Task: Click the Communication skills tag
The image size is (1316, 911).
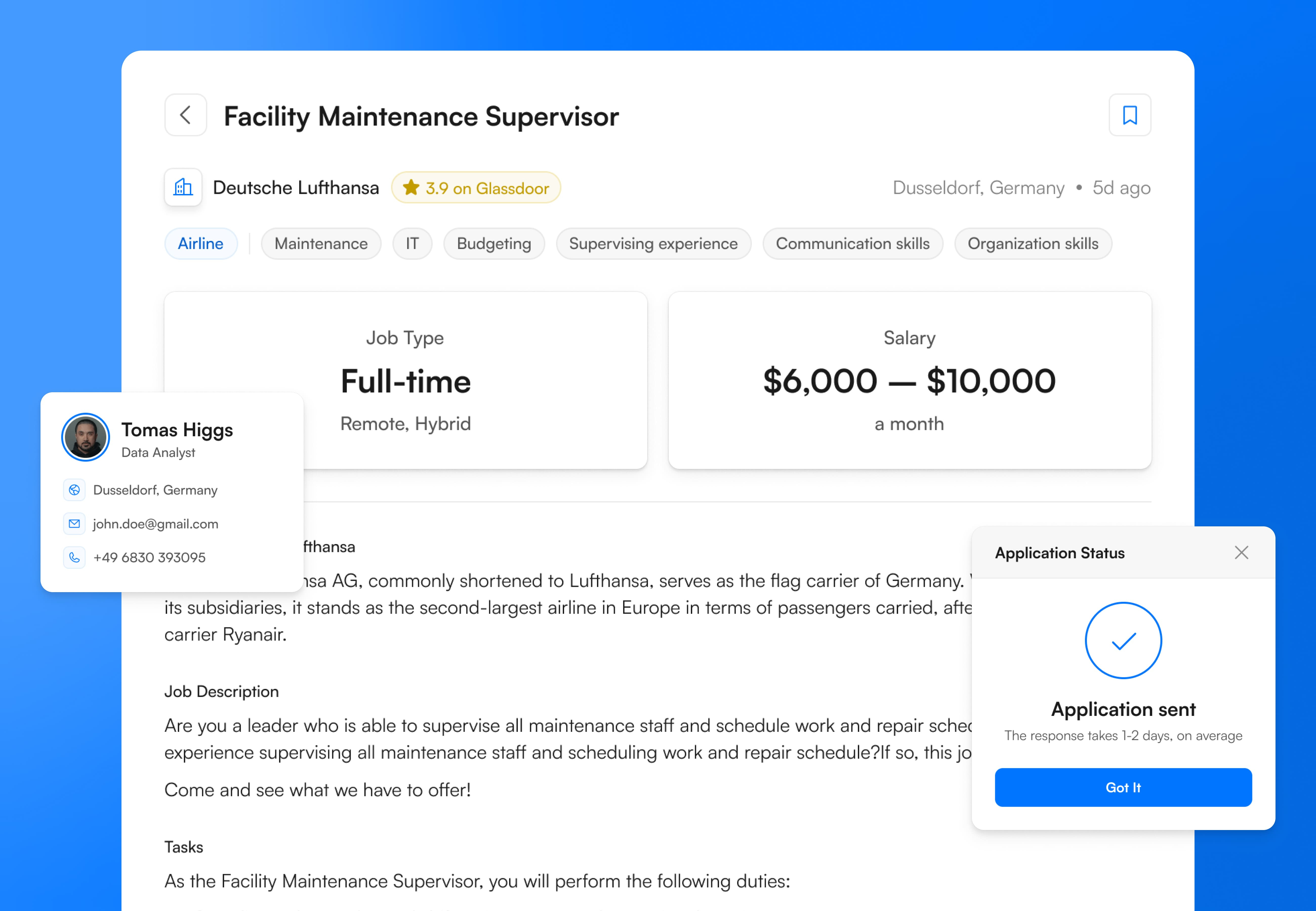Action: pos(852,244)
